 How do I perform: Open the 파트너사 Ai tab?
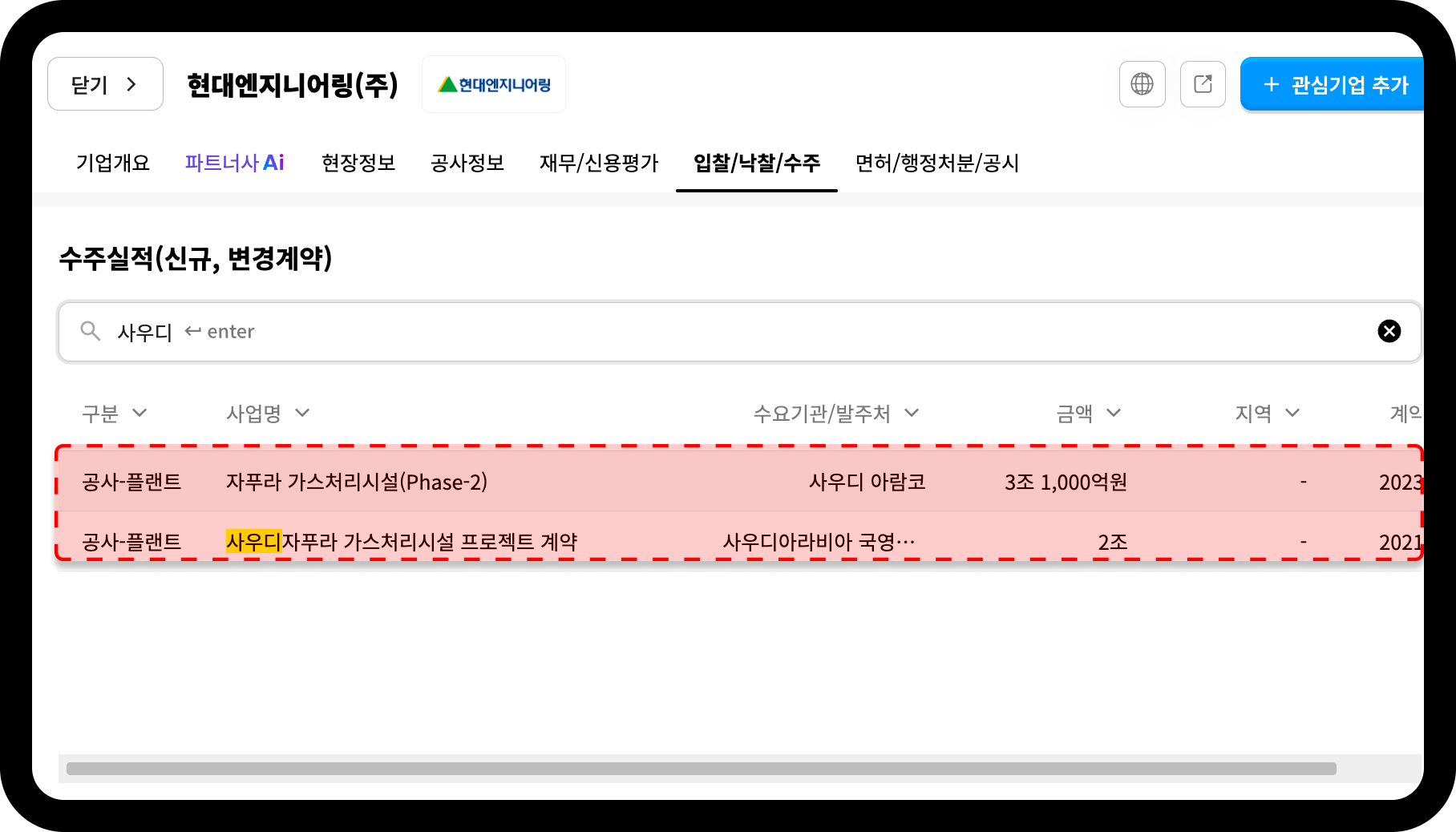[x=234, y=163]
